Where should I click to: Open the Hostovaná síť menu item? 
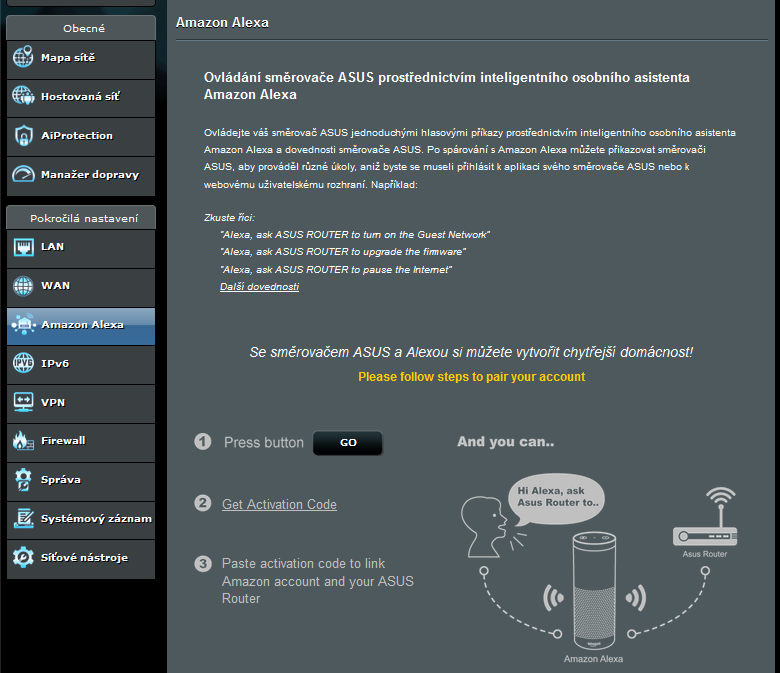tap(81, 98)
